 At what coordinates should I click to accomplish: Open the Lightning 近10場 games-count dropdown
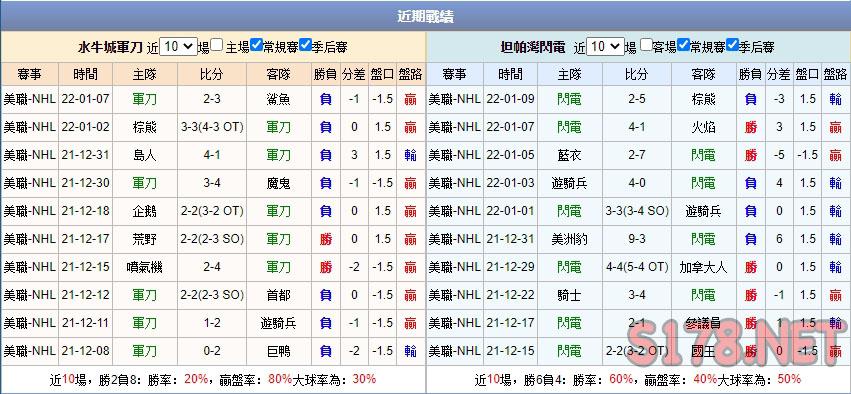click(x=605, y=47)
